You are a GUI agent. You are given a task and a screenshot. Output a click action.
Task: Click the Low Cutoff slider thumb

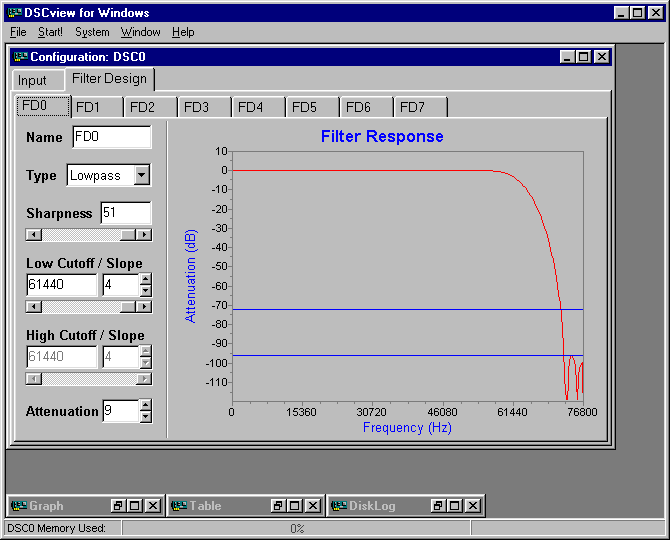pyautogui.click(x=128, y=307)
